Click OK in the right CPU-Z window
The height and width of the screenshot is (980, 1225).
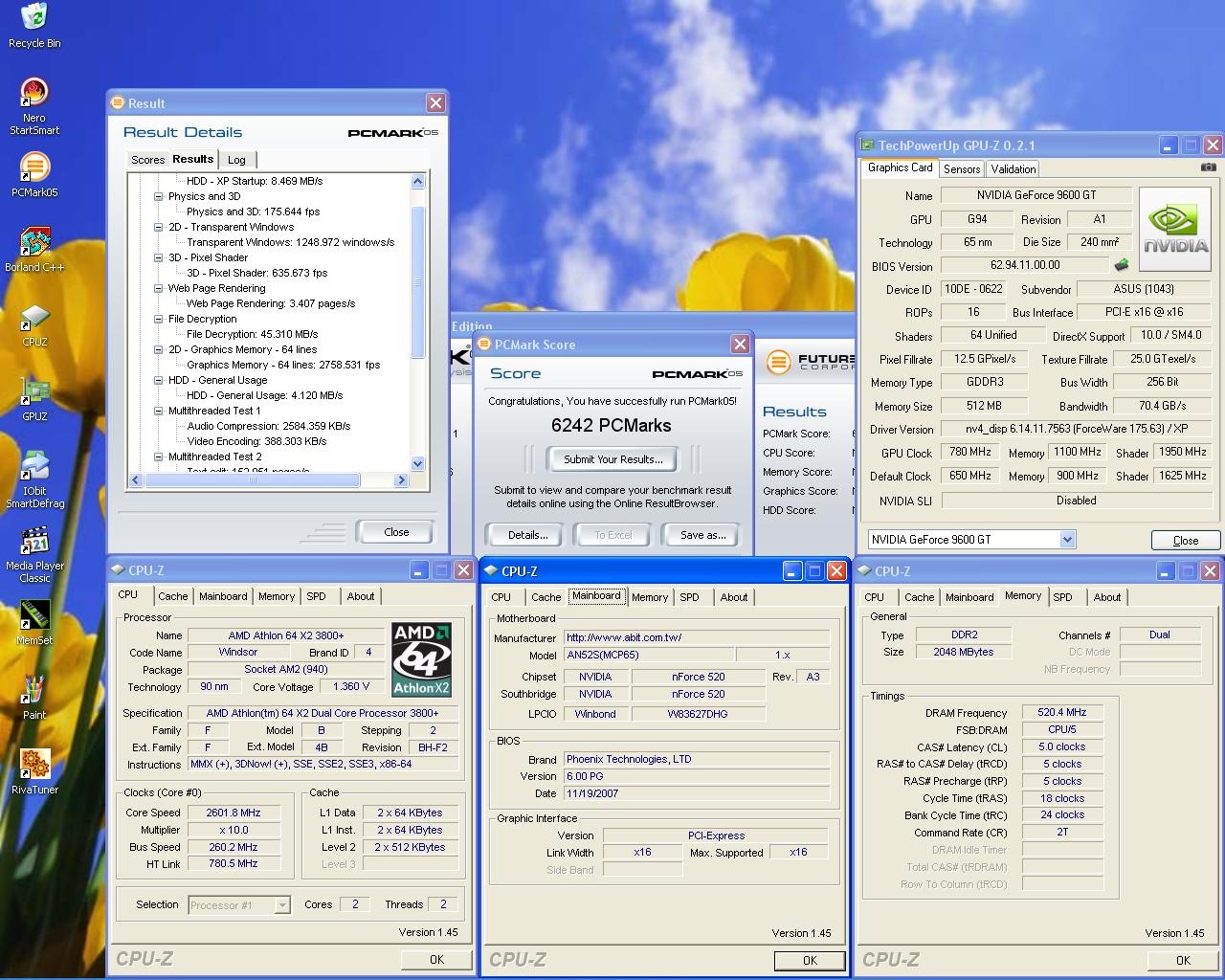click(1183, 960)
